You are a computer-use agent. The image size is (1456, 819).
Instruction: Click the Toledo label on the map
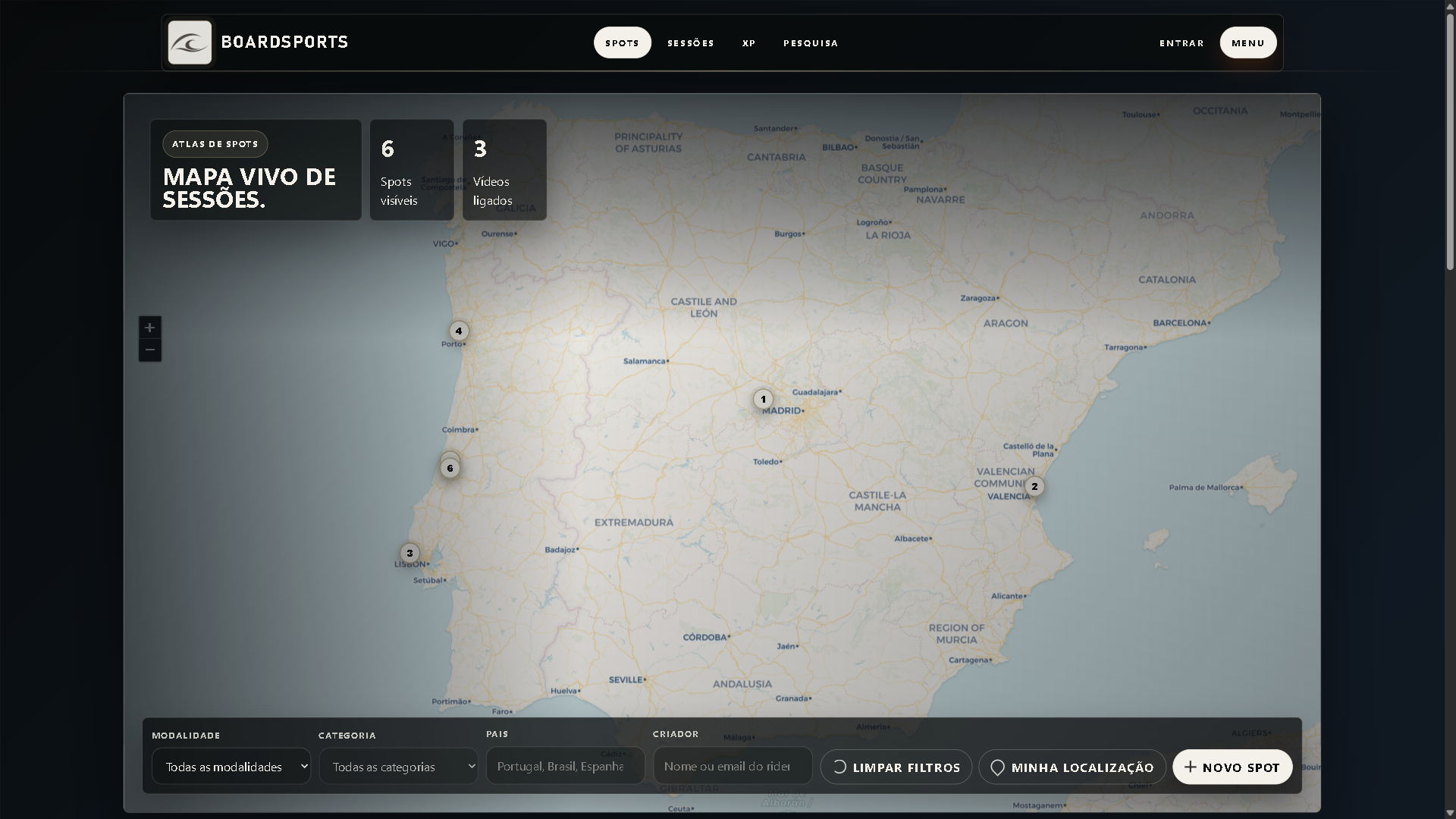pos(766,462)
